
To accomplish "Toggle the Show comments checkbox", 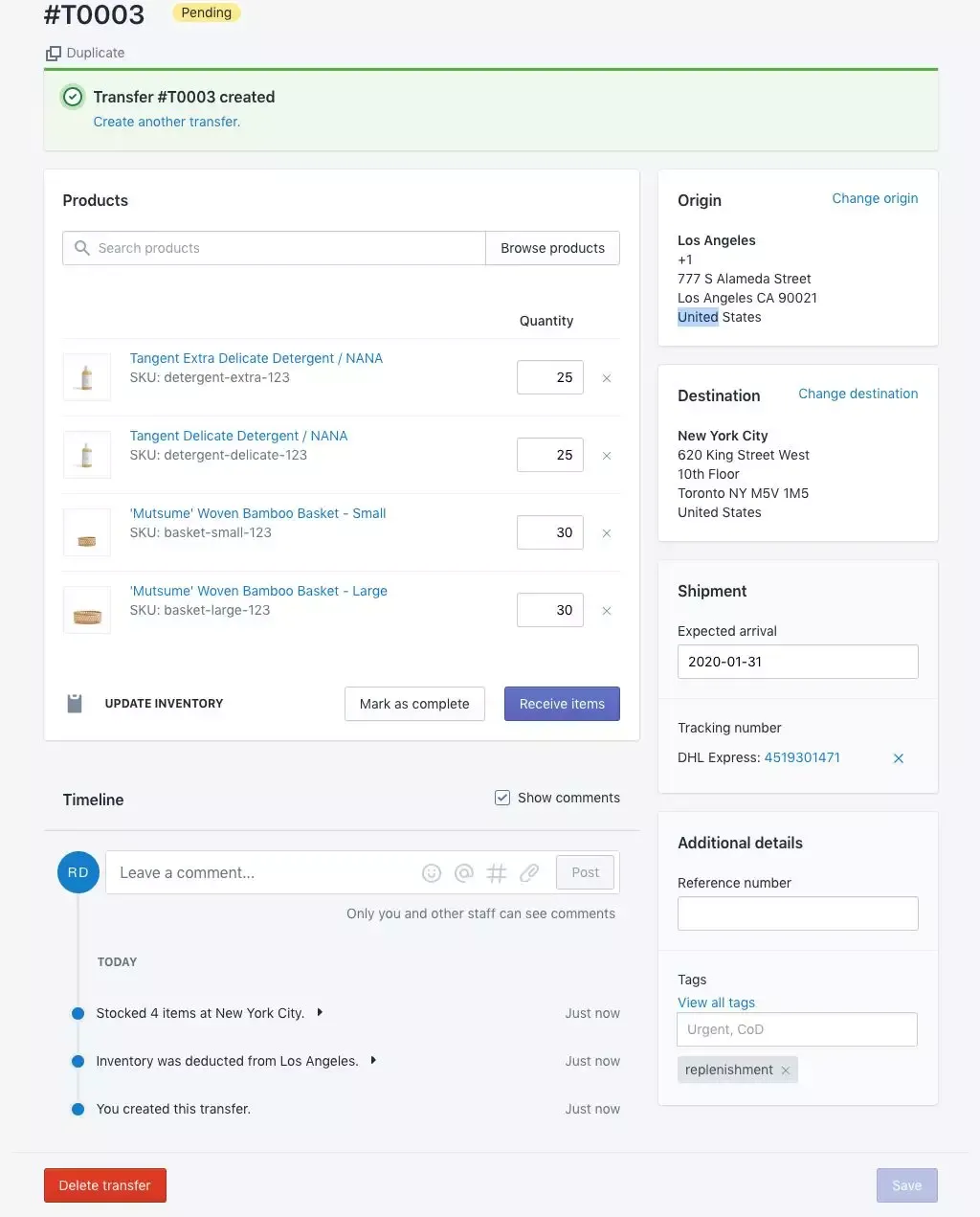I will tap(502, 798).
